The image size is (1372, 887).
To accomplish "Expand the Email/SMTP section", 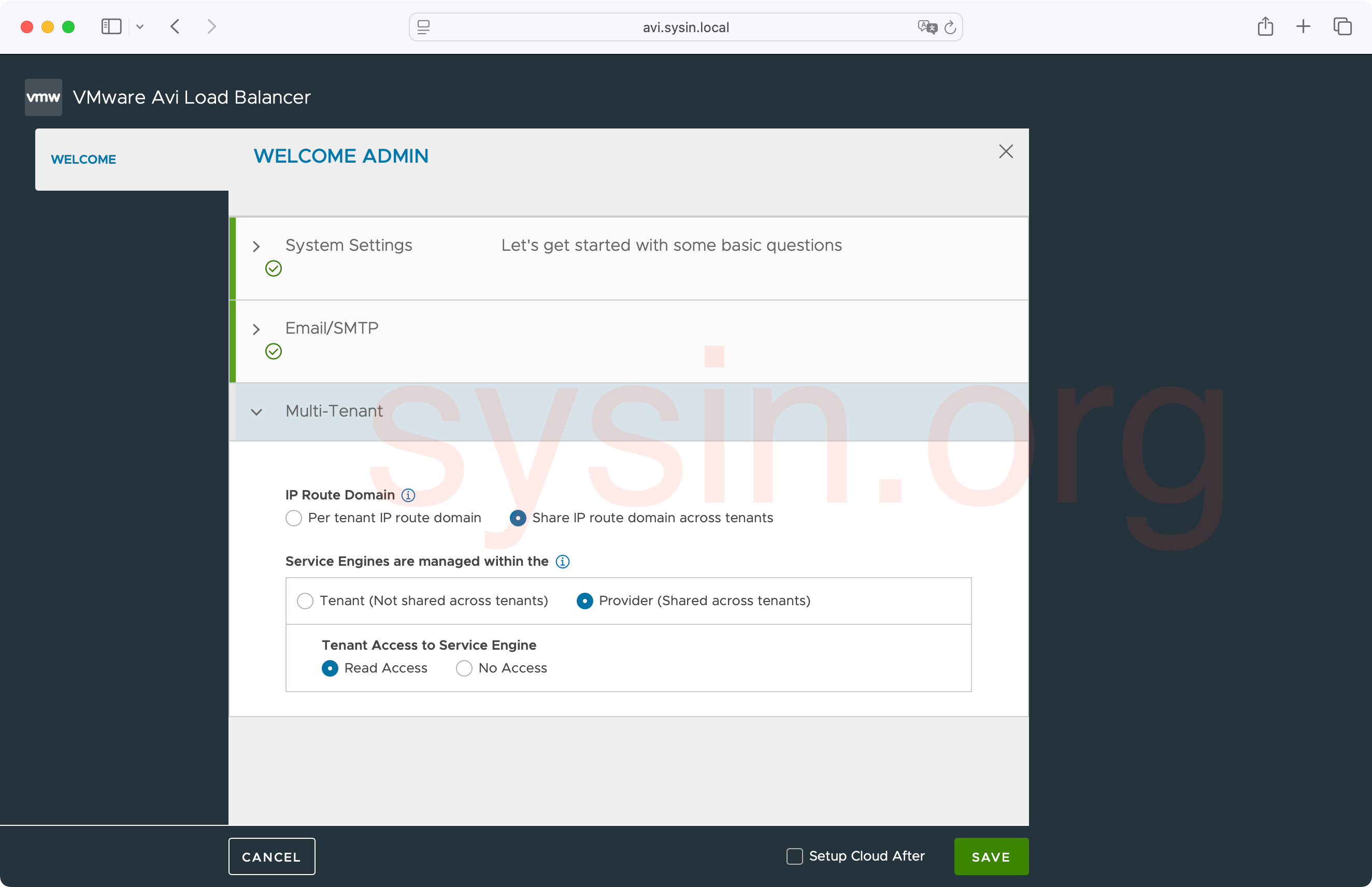I will [256, 330].
